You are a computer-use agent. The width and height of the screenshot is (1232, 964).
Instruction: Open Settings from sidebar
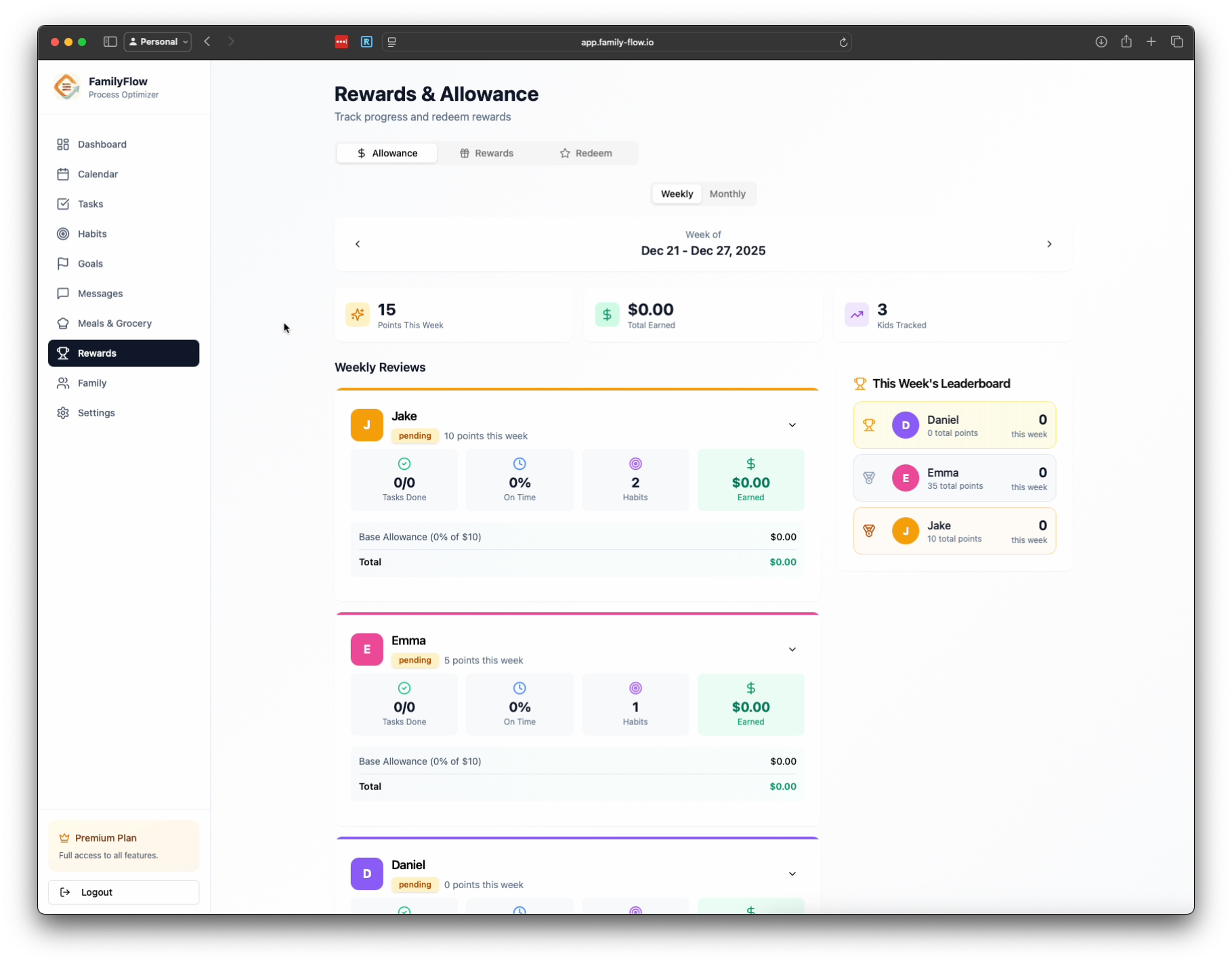point(123,412)
